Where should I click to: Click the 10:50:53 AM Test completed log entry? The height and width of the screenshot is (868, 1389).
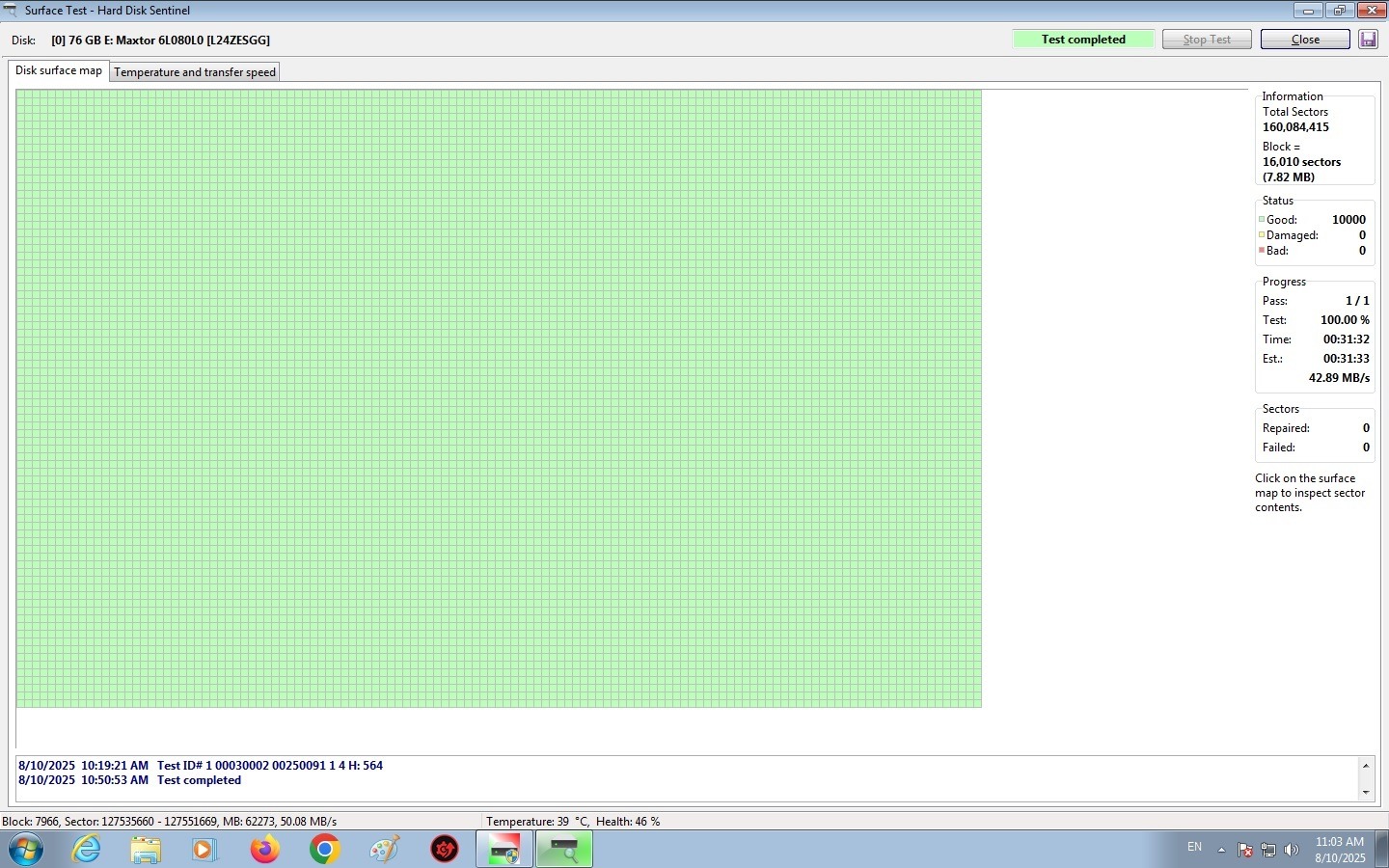coord(129,780)
